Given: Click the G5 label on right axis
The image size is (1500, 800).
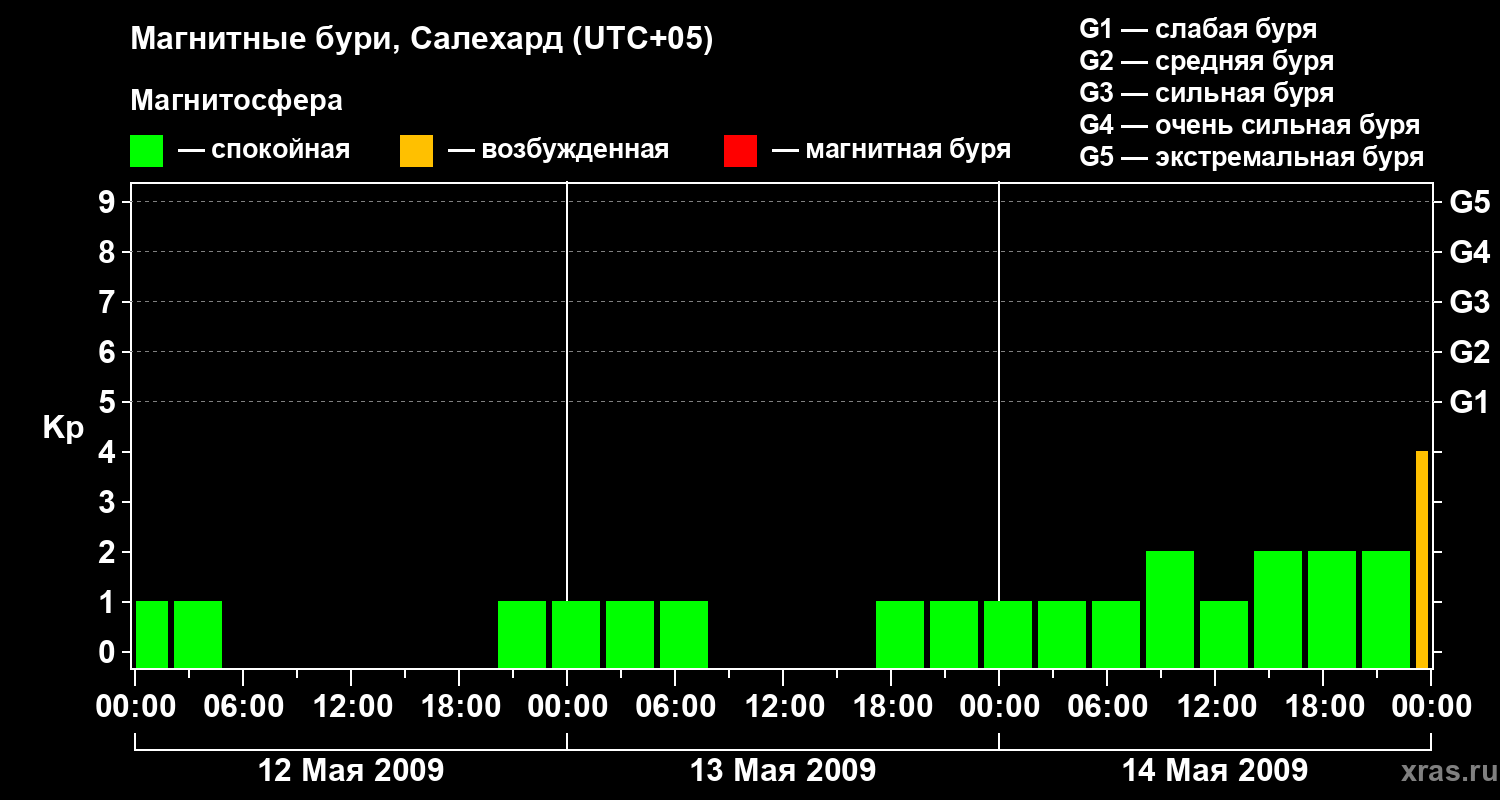Looking at the screenshot, I should [1469, 202].
